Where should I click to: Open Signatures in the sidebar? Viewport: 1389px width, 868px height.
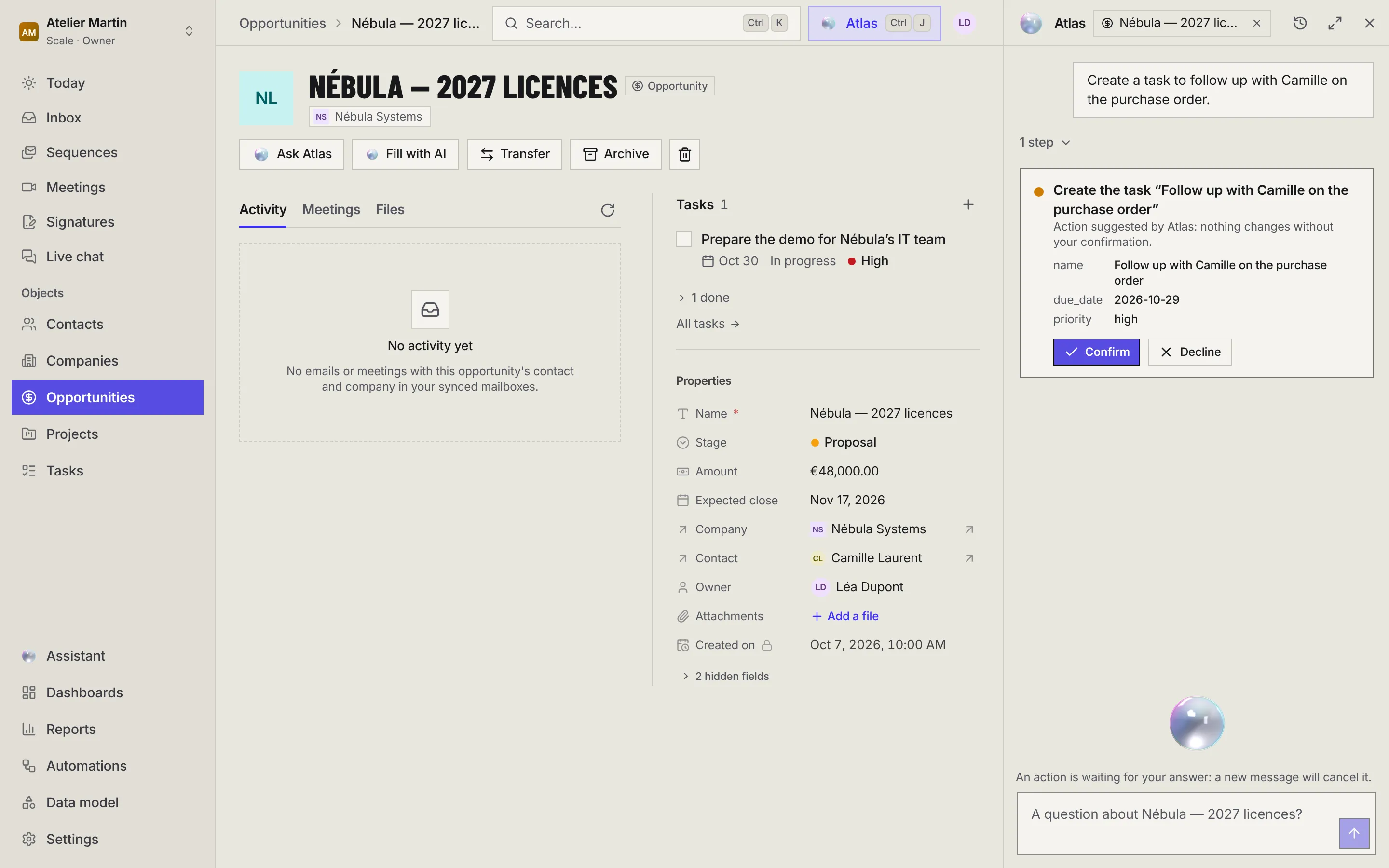coord(108,222)
